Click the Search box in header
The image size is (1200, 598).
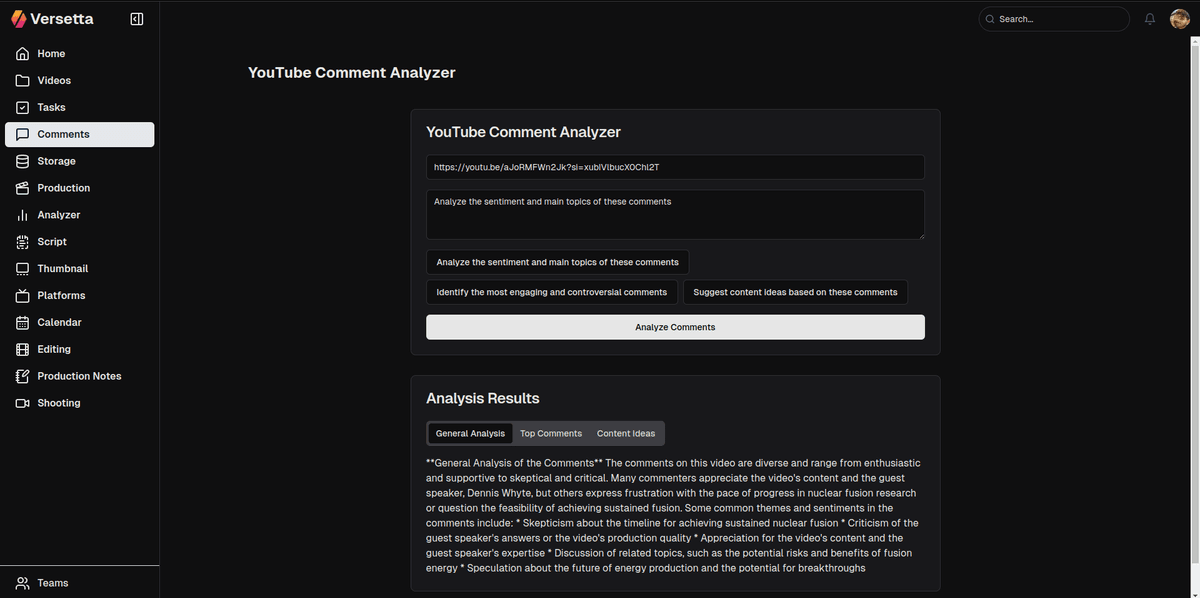(1054, 19)
